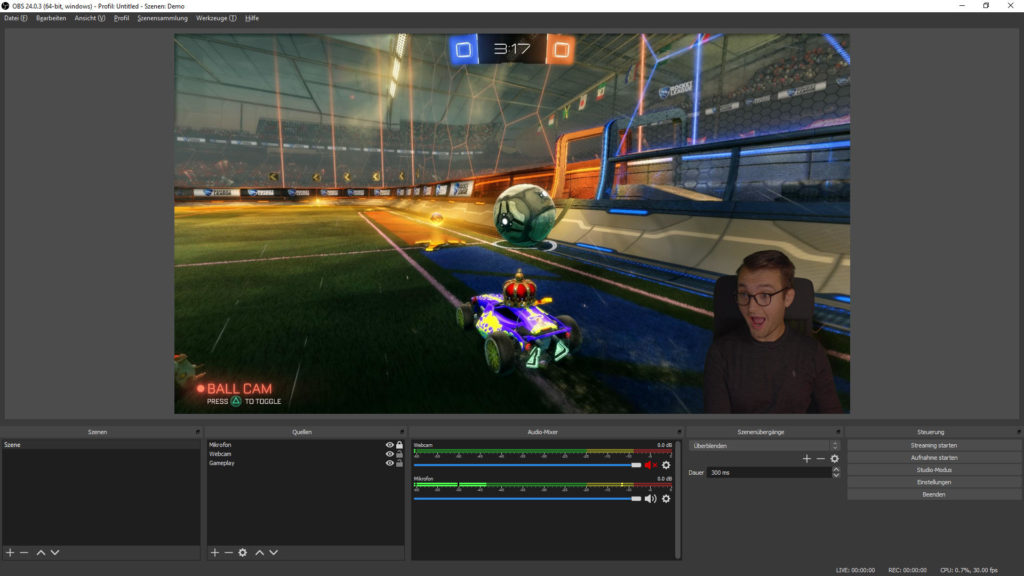Screen dimensions: 1024x576
Task: Pop out the Audio-Mixer dock panel
Action: point(679,432)
